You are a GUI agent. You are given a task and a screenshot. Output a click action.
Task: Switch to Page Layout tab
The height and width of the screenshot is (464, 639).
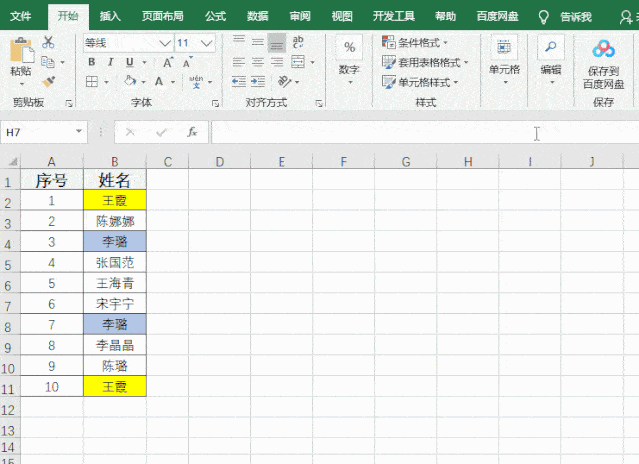coord(162,16)
